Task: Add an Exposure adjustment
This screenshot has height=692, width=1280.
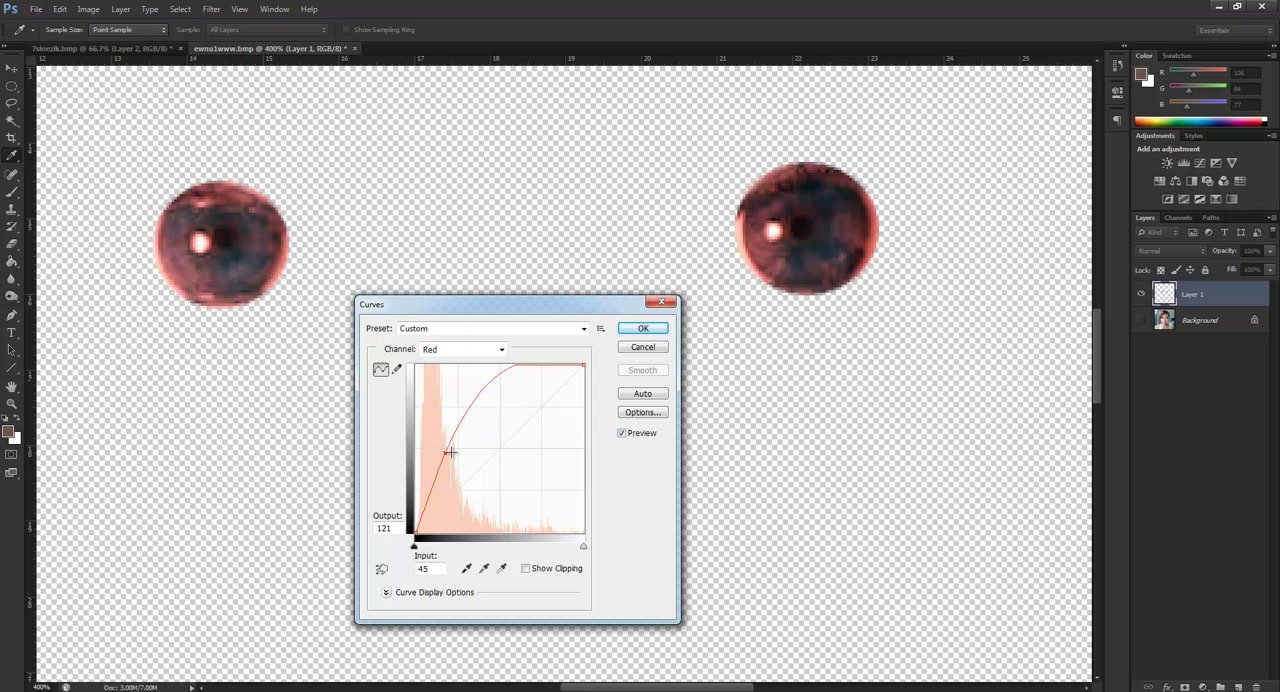Action: [x=1215, y=163]
